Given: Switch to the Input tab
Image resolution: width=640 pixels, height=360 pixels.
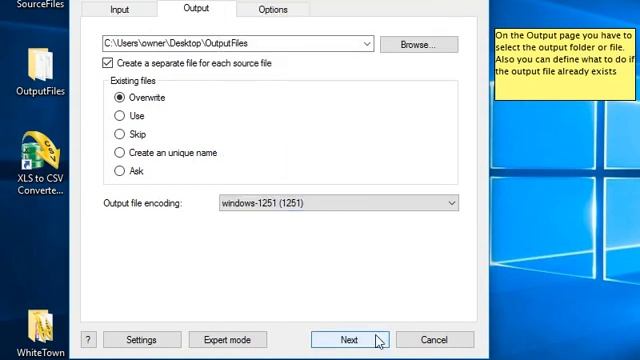Looking at the screenshot, I should pyautogui.click(x=119, y=9).
